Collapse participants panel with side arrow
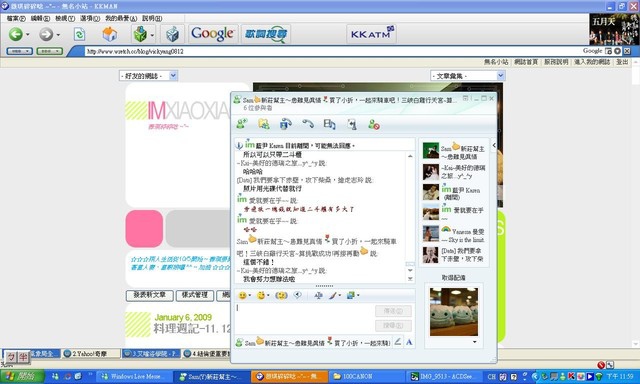The width and height of the screenshot is (640, 384). coord(494,145)
